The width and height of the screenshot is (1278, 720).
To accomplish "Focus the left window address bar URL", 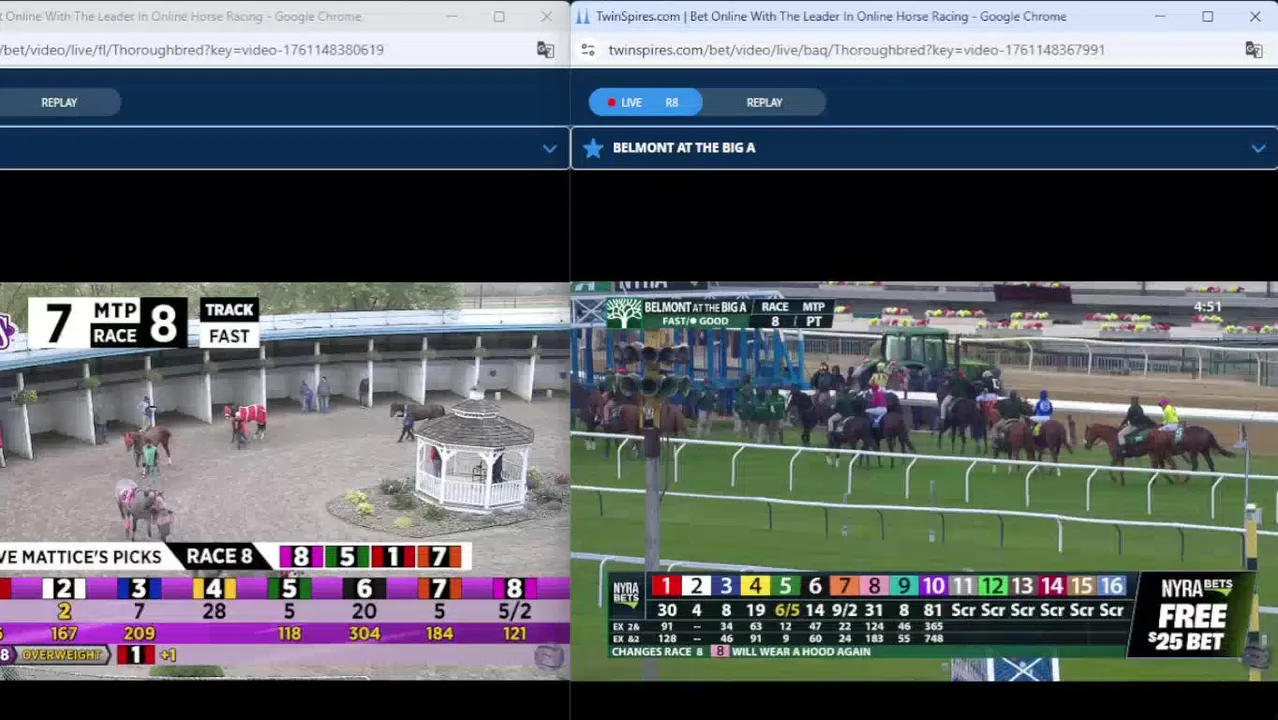I will (x=192, y=50).
